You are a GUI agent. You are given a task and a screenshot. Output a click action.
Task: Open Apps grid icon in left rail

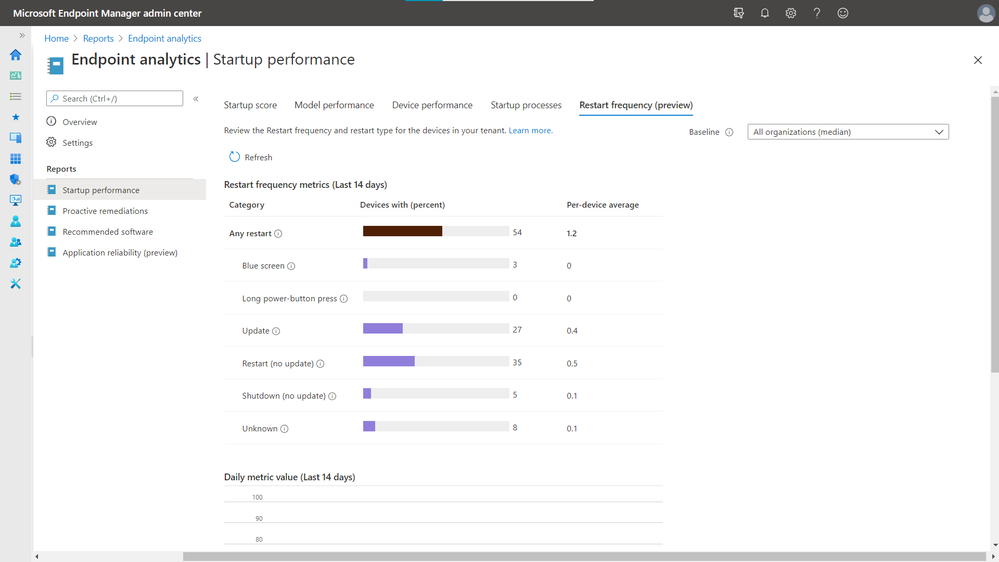click(x=15, y=159)
